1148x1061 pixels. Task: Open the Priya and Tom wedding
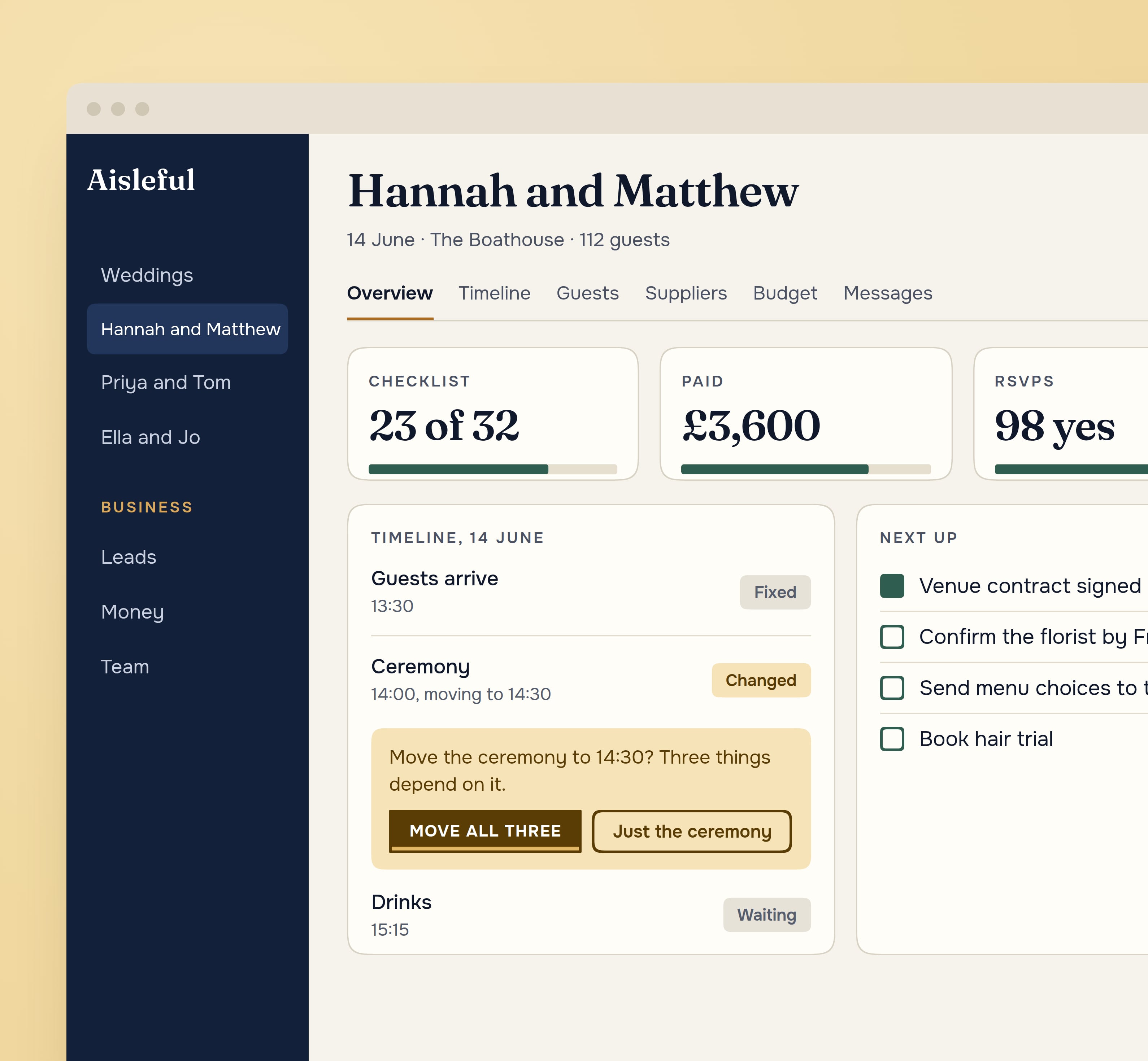(166, 383)
